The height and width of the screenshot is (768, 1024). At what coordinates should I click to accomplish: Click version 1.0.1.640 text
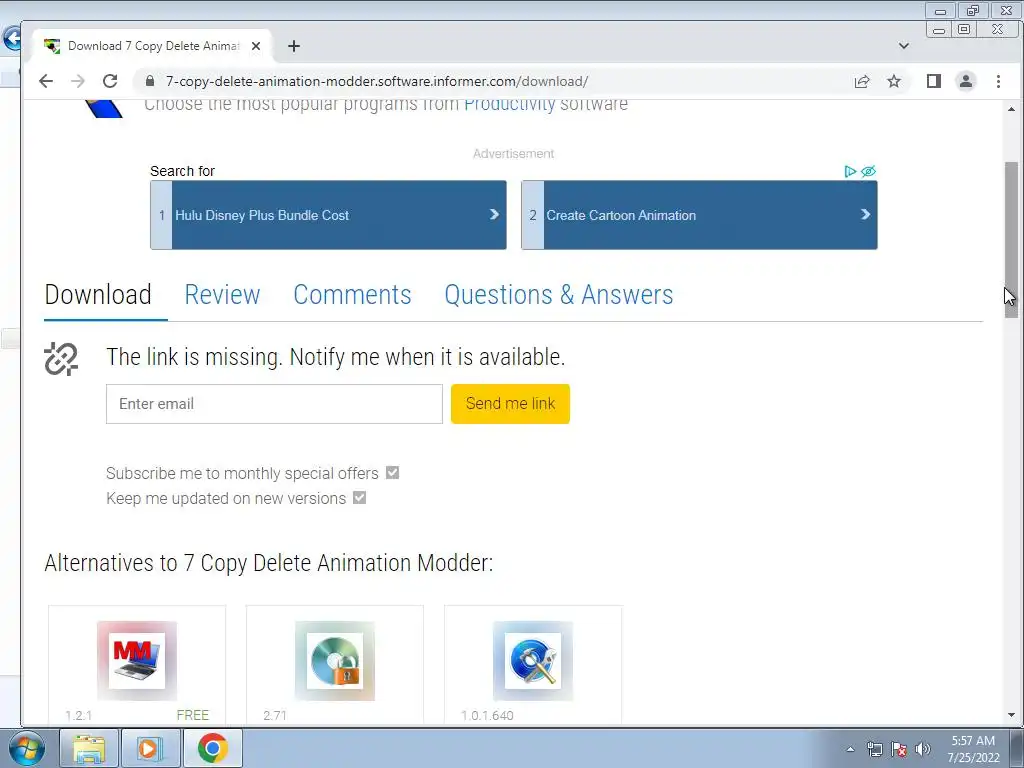pos(487,715)
